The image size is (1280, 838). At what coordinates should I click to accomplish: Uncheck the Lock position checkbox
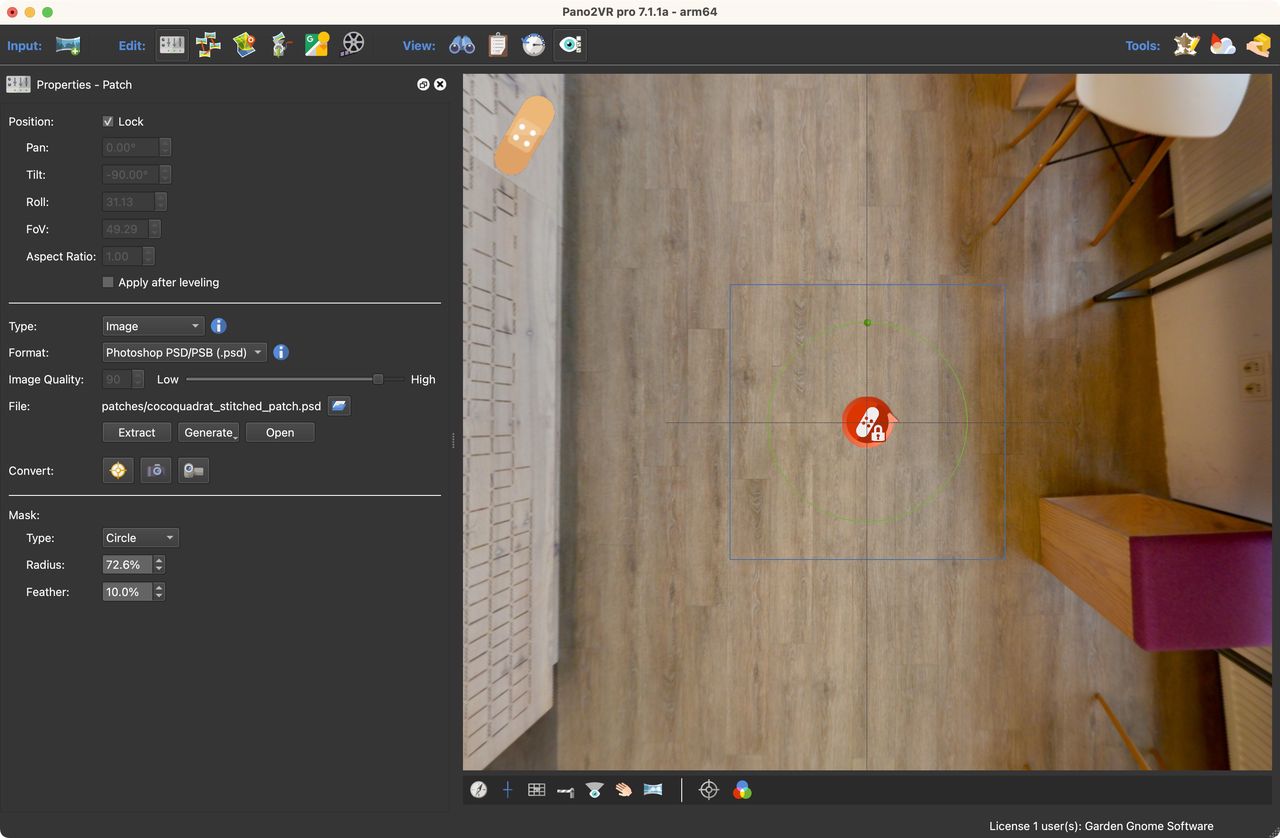(108, 122)
